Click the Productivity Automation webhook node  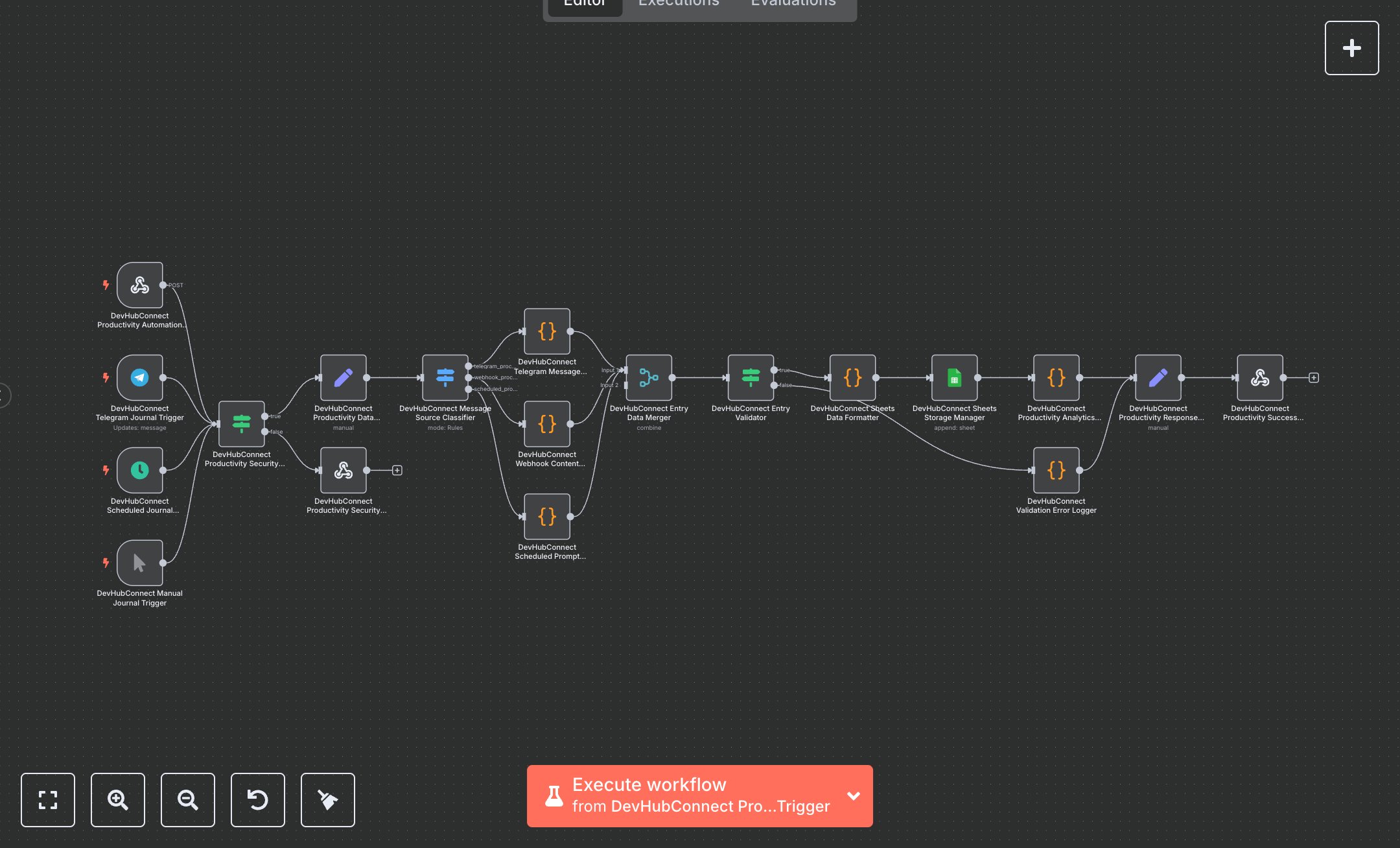[139, 285]
